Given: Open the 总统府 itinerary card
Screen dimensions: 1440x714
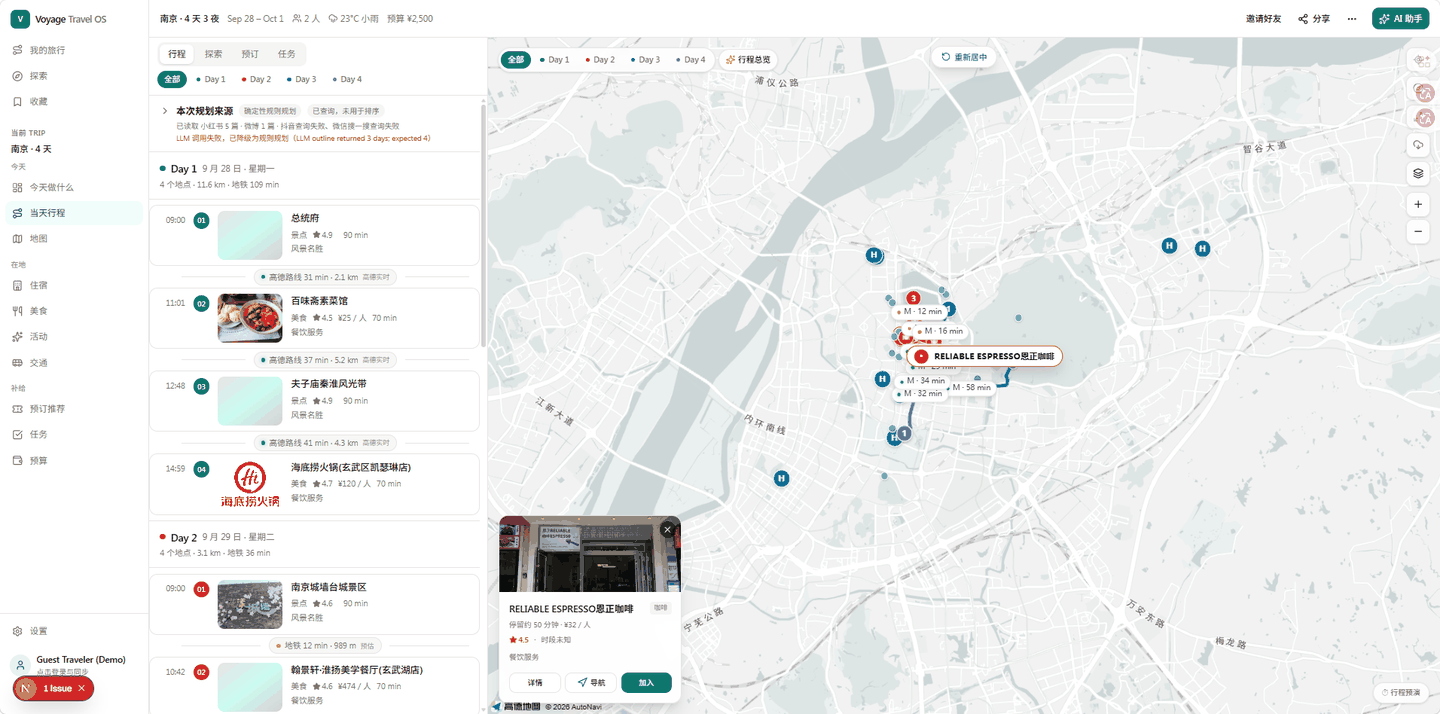Looking at the screenshot, I should [314, 235].
